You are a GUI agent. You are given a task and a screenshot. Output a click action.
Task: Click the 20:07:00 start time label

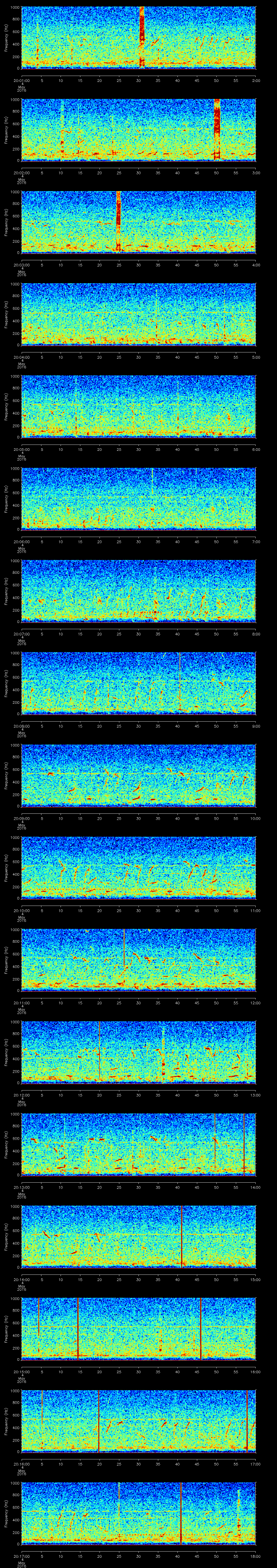pos(21,634)
